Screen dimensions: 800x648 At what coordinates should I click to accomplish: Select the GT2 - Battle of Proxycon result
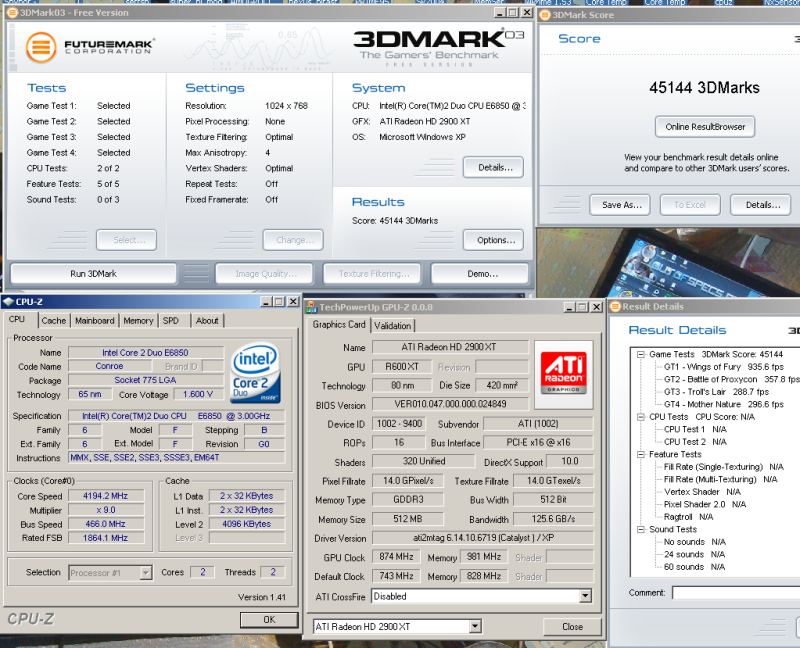pos(732,379)
